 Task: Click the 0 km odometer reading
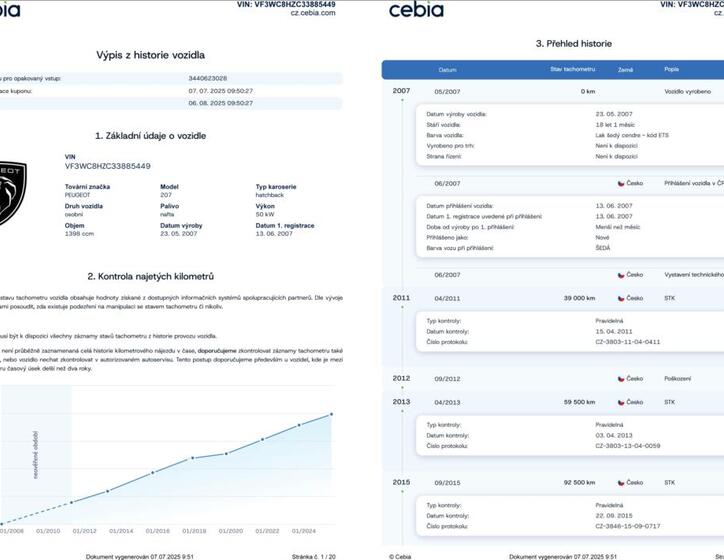pyautogui.click(x=588, y=92)
